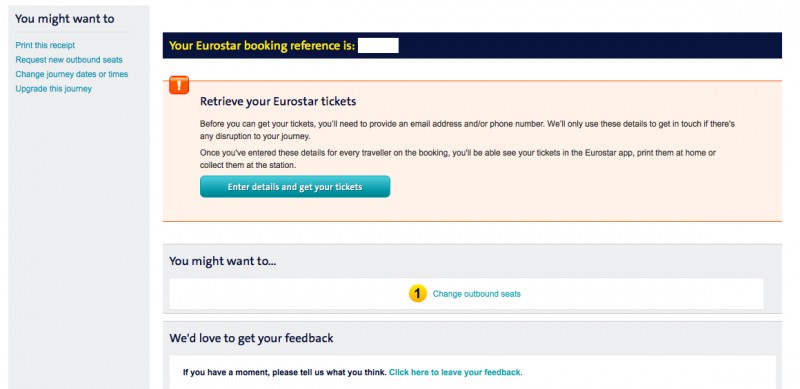Click here to leave your feedback link
Viewport: 800px width, 389px height.
click(x=456, y=372)
